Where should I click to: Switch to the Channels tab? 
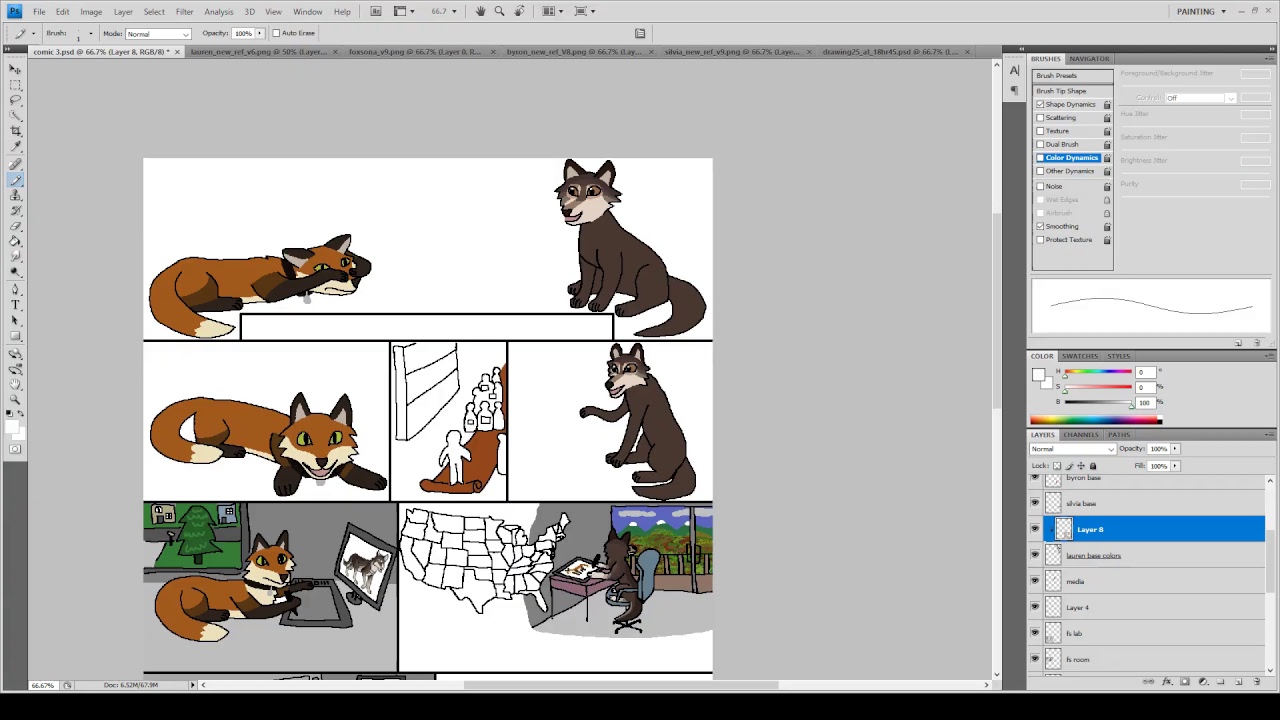[1080, 435]
